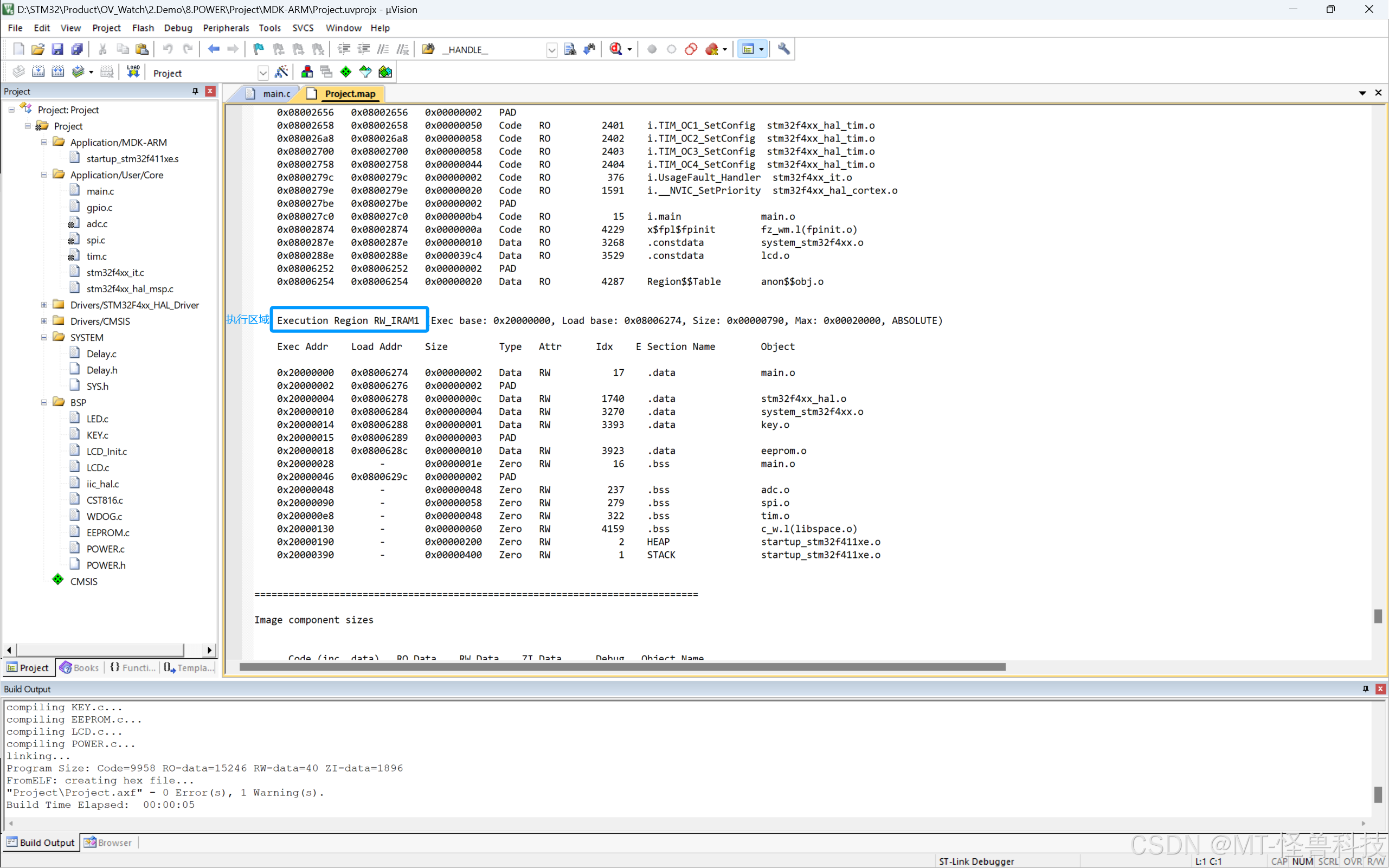The height and width of the screenshot is (868, 1389).
Task: Toggle the window layout view button
Action: pyautogui.click(x=748, y=49)
